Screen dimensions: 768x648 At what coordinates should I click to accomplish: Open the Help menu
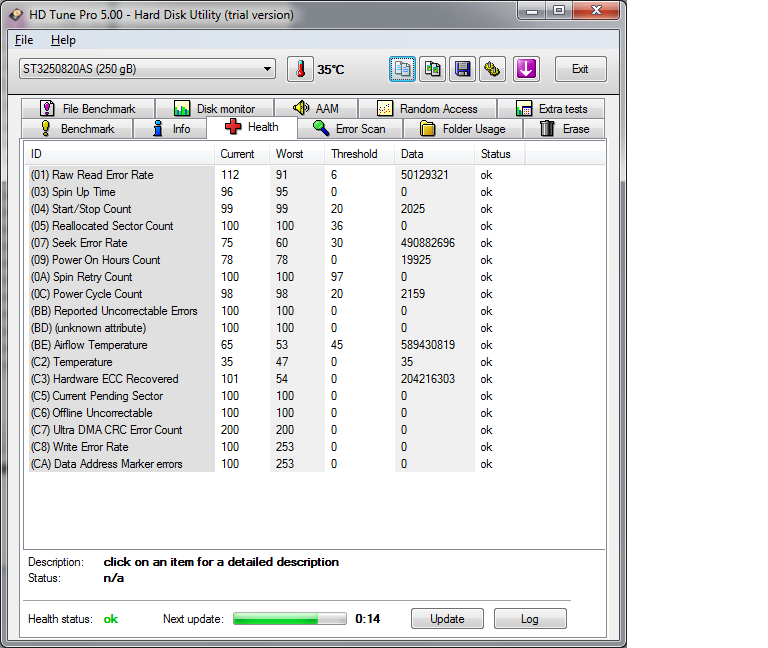63,40
